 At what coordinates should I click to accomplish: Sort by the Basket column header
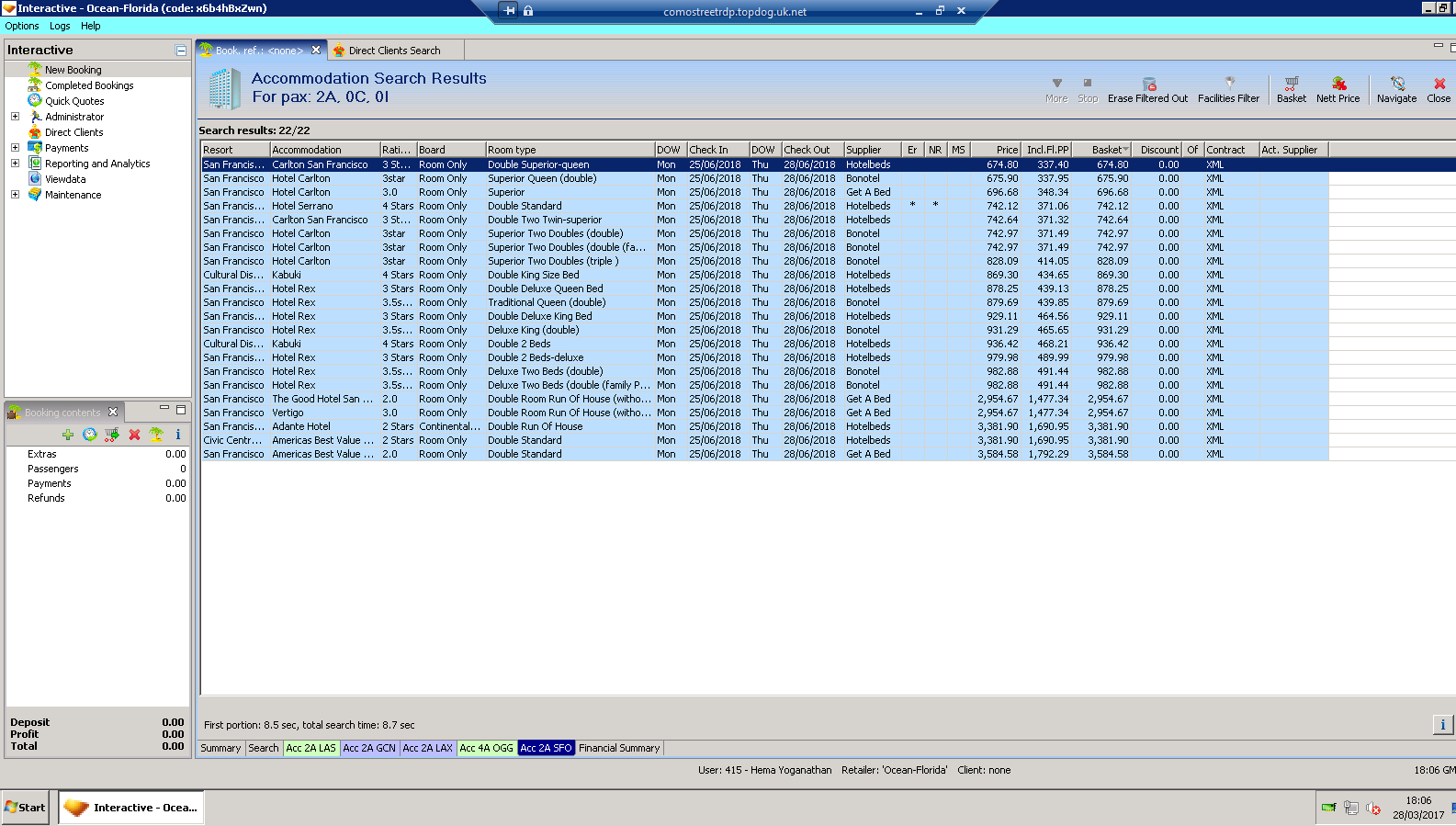coord(1102,150)
